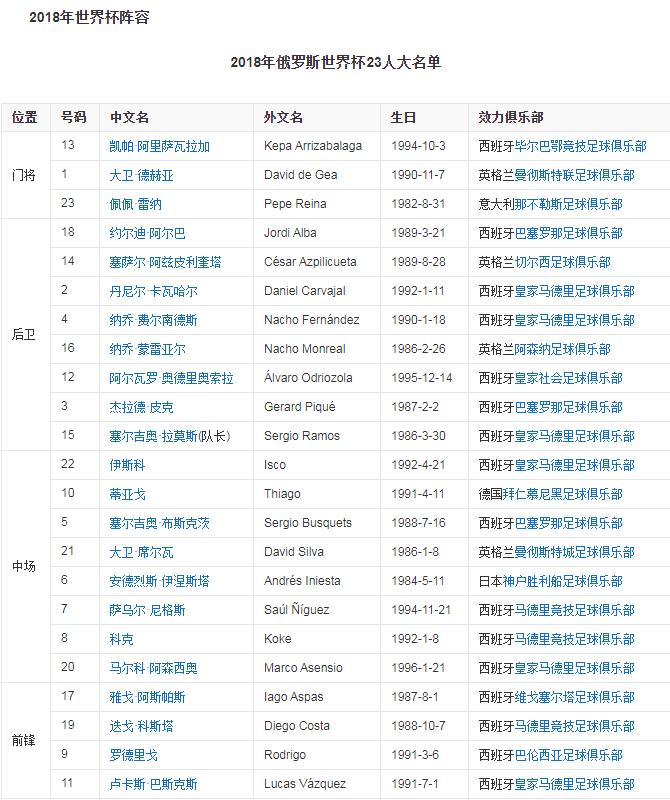Select birthday 1982-8-31

coord(417,204)
